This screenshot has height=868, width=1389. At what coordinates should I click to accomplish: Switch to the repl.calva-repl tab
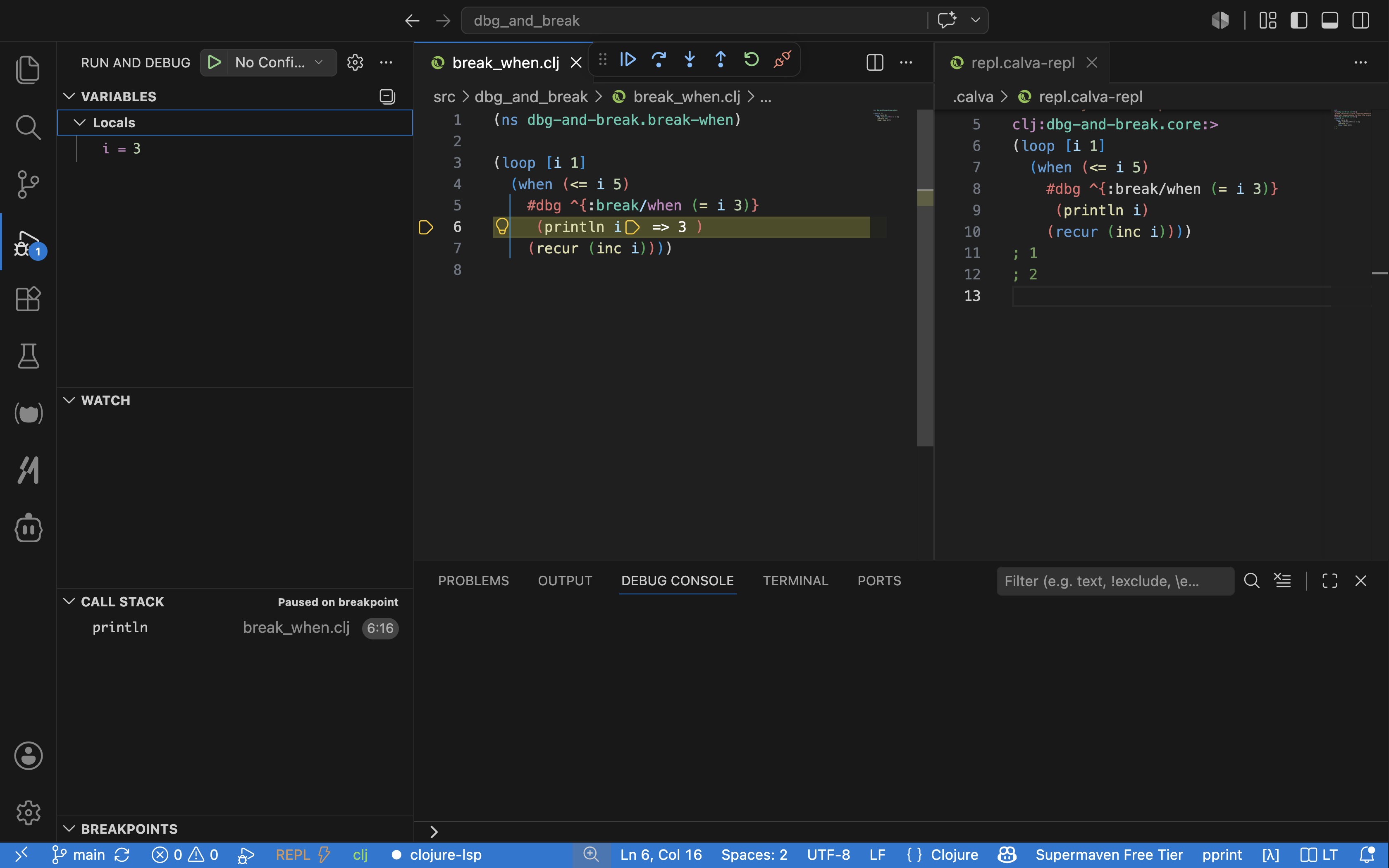(x=1022, y=62)
